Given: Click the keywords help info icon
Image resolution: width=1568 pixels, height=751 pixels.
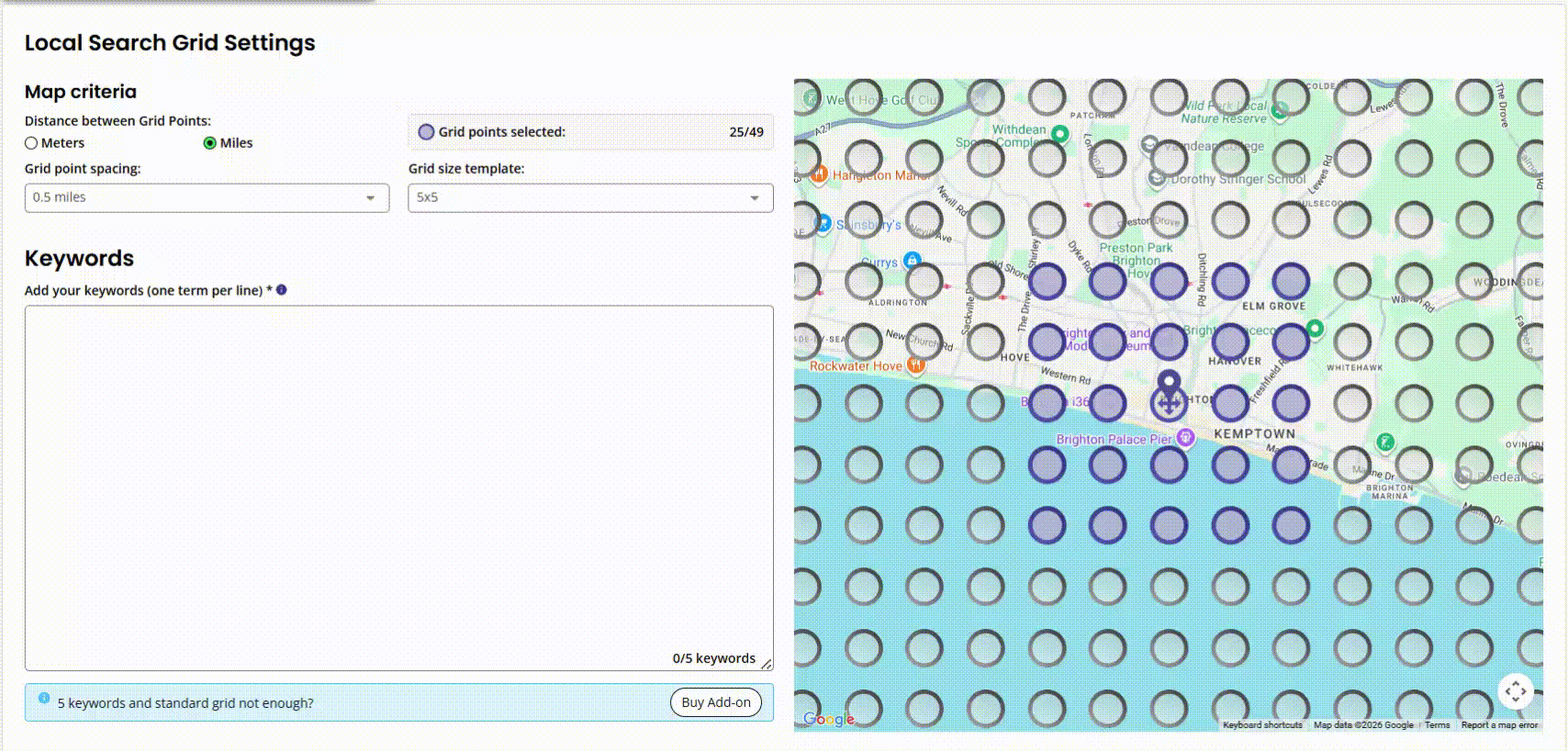Looking at the screenshot, I should pos(282,290).
